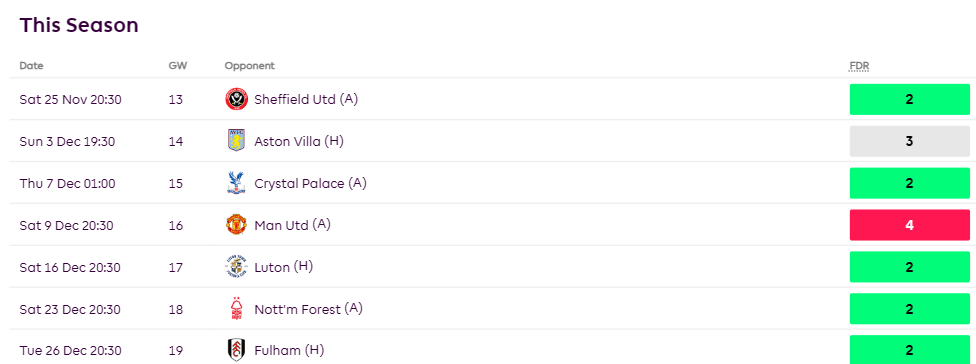Click the Date column header
Screen dimensions: 976x364
point(31,66)
